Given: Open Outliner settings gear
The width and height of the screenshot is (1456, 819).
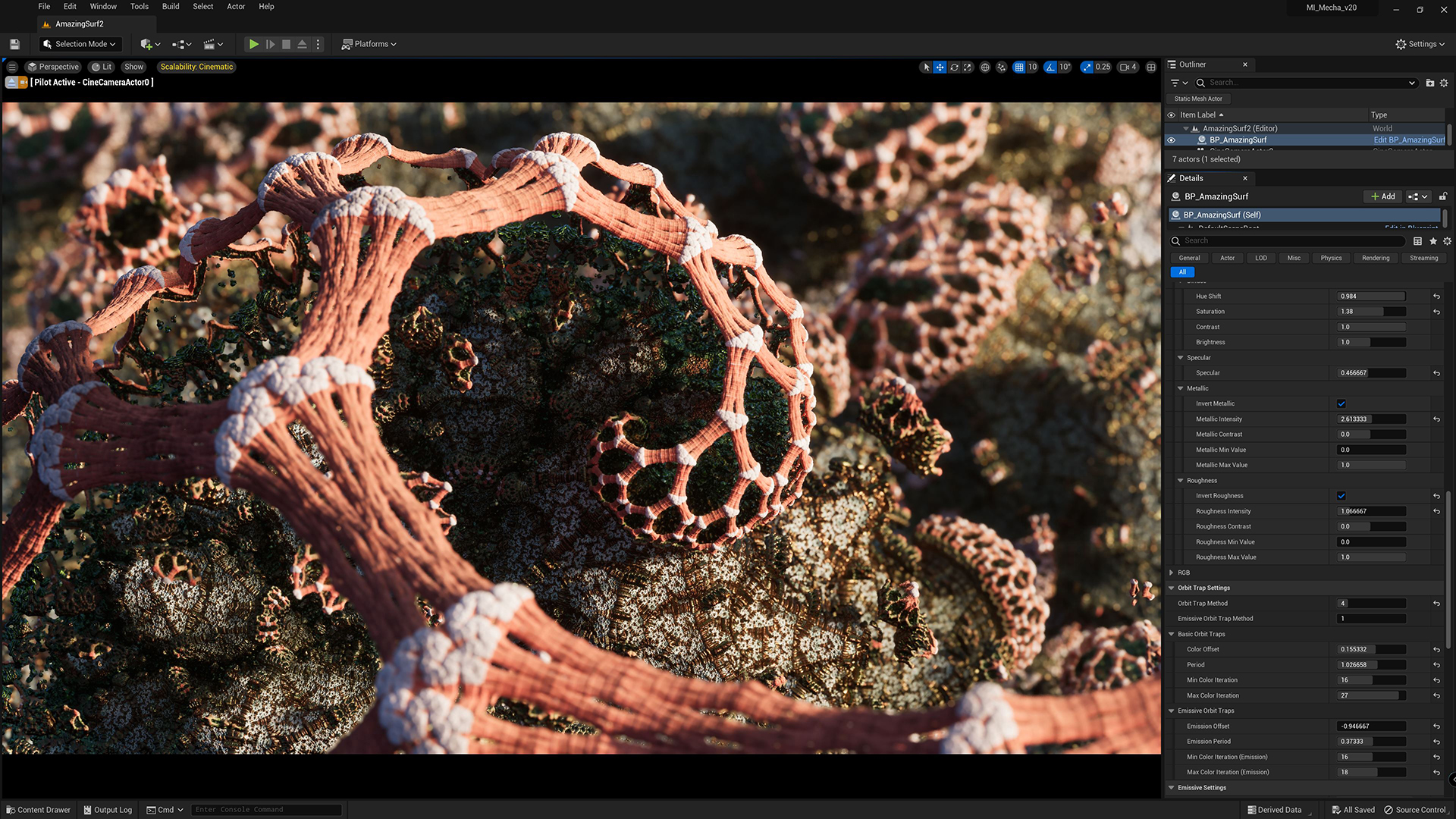Looking at the screenshot, I should tap(1444, 83).
